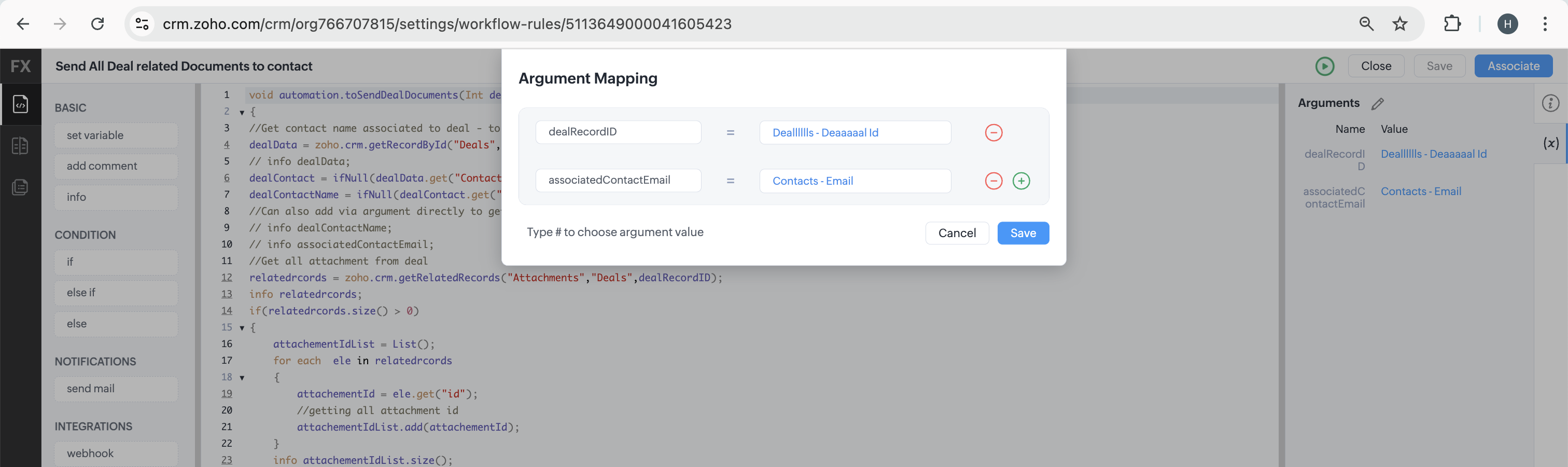
Task: Cancel the Argument Mapping dialog
Action: (x=956, y=233)
